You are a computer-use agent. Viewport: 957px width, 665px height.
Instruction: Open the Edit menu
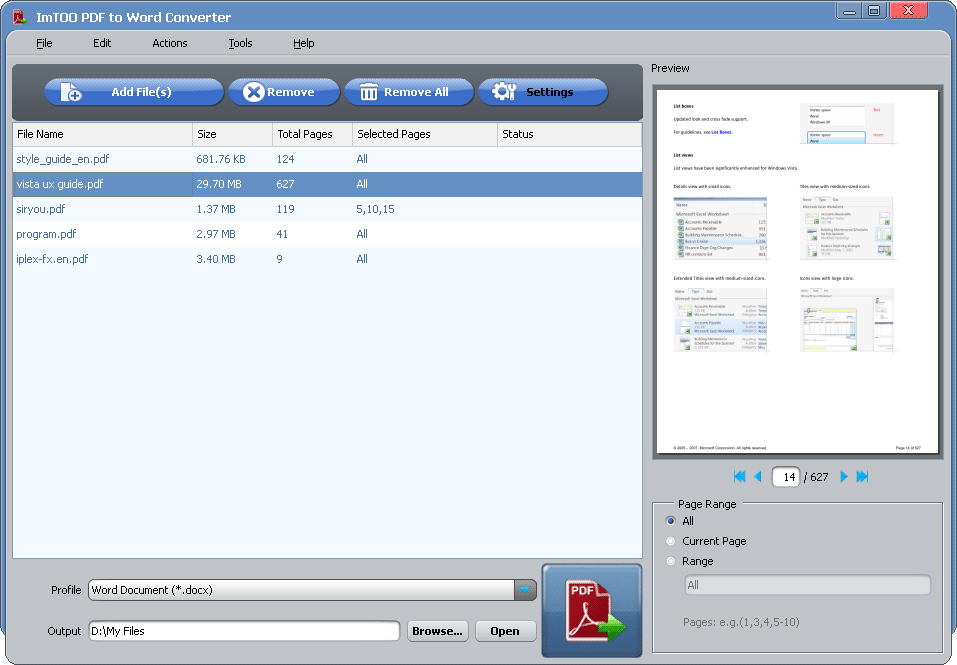click(102, 43)
